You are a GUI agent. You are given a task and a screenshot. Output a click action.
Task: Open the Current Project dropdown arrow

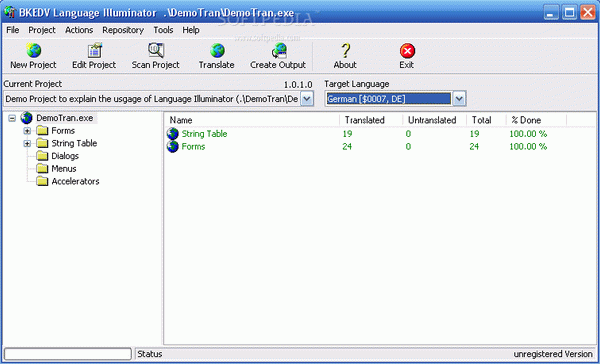click(307, 100)
